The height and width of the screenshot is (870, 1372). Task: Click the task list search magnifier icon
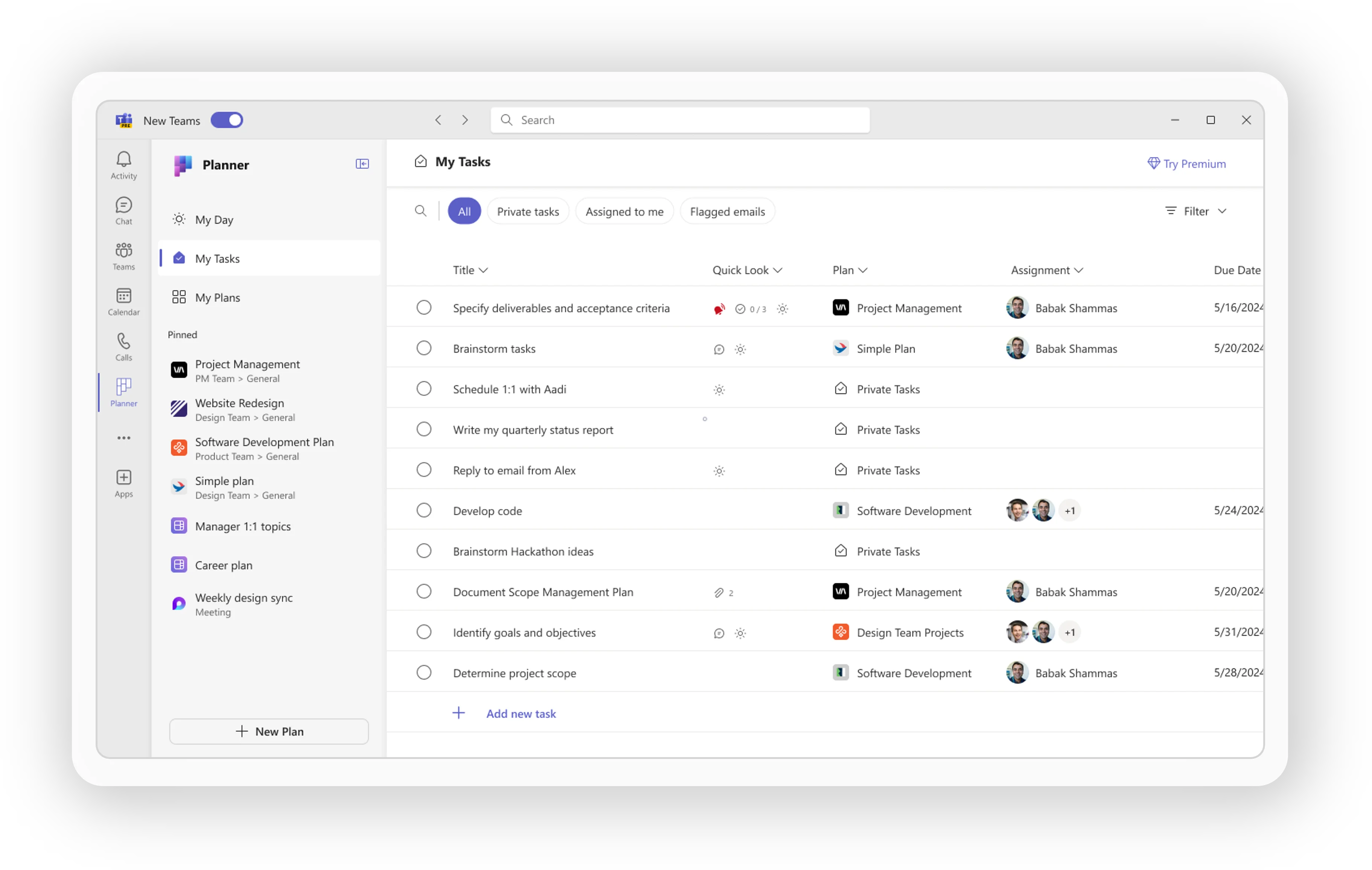point(420,211)
